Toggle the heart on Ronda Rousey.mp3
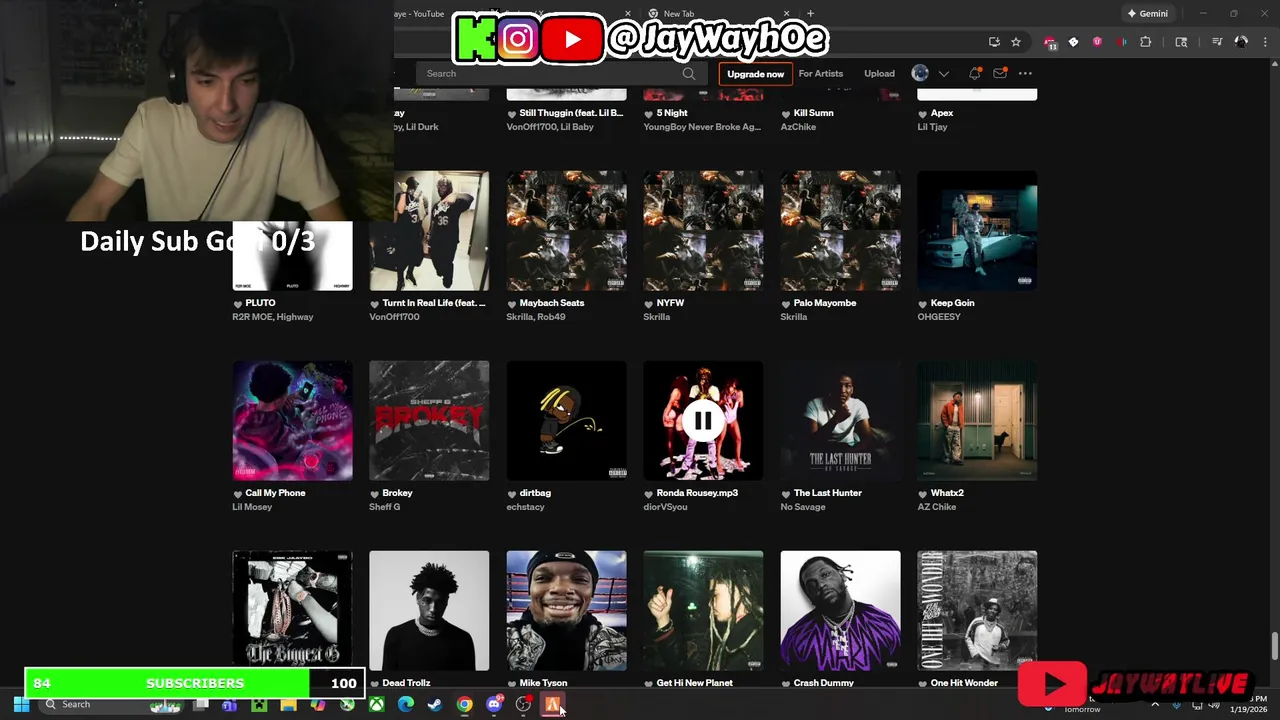This screenshot has width=1280, height=720. coord(648,493)
